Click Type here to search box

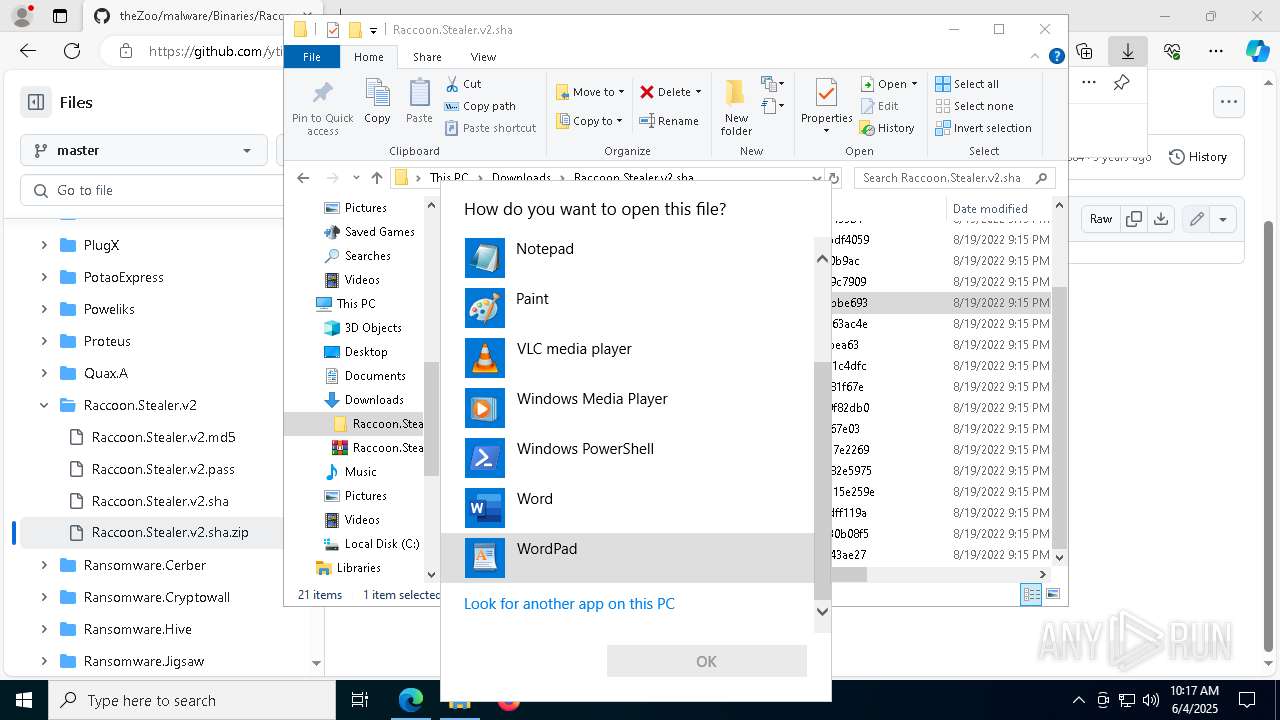192,700
